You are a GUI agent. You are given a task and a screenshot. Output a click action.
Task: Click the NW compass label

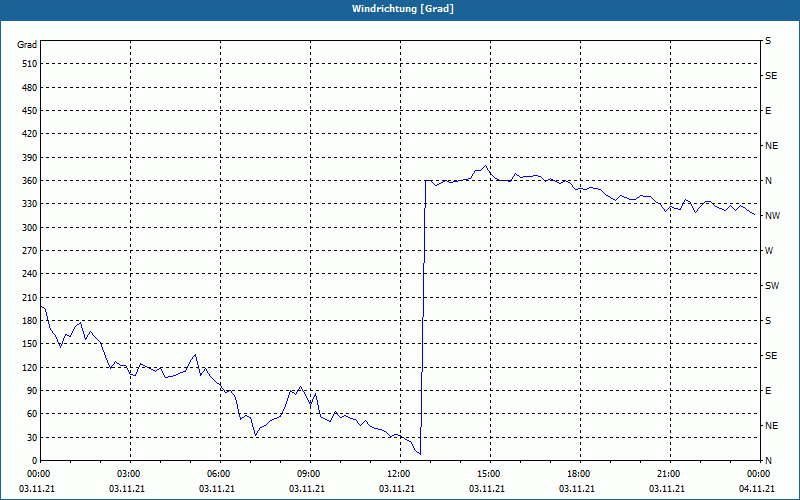pyautogui.click(x=772, y=216)
